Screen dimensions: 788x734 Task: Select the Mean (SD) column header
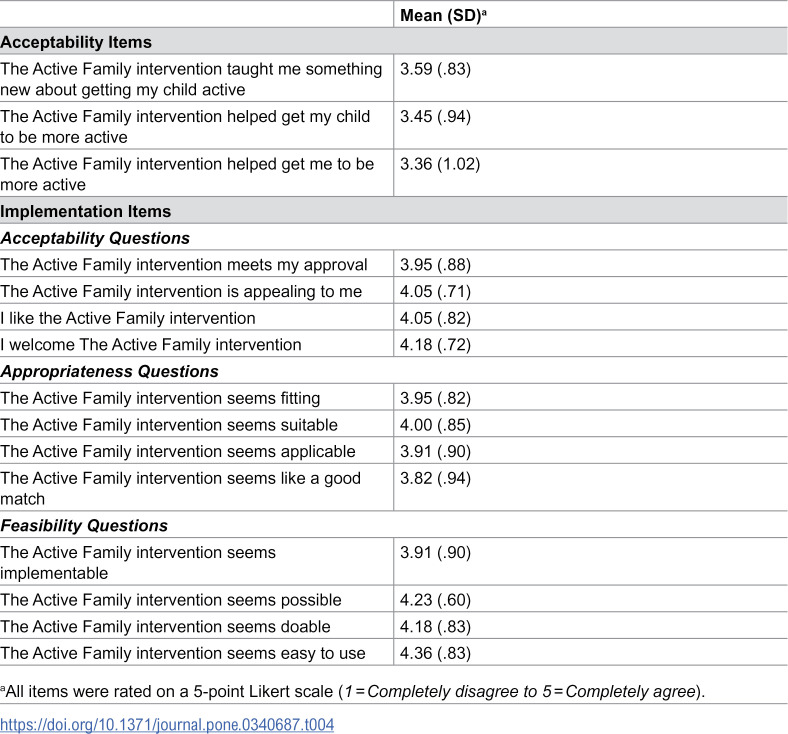[443, 15]
